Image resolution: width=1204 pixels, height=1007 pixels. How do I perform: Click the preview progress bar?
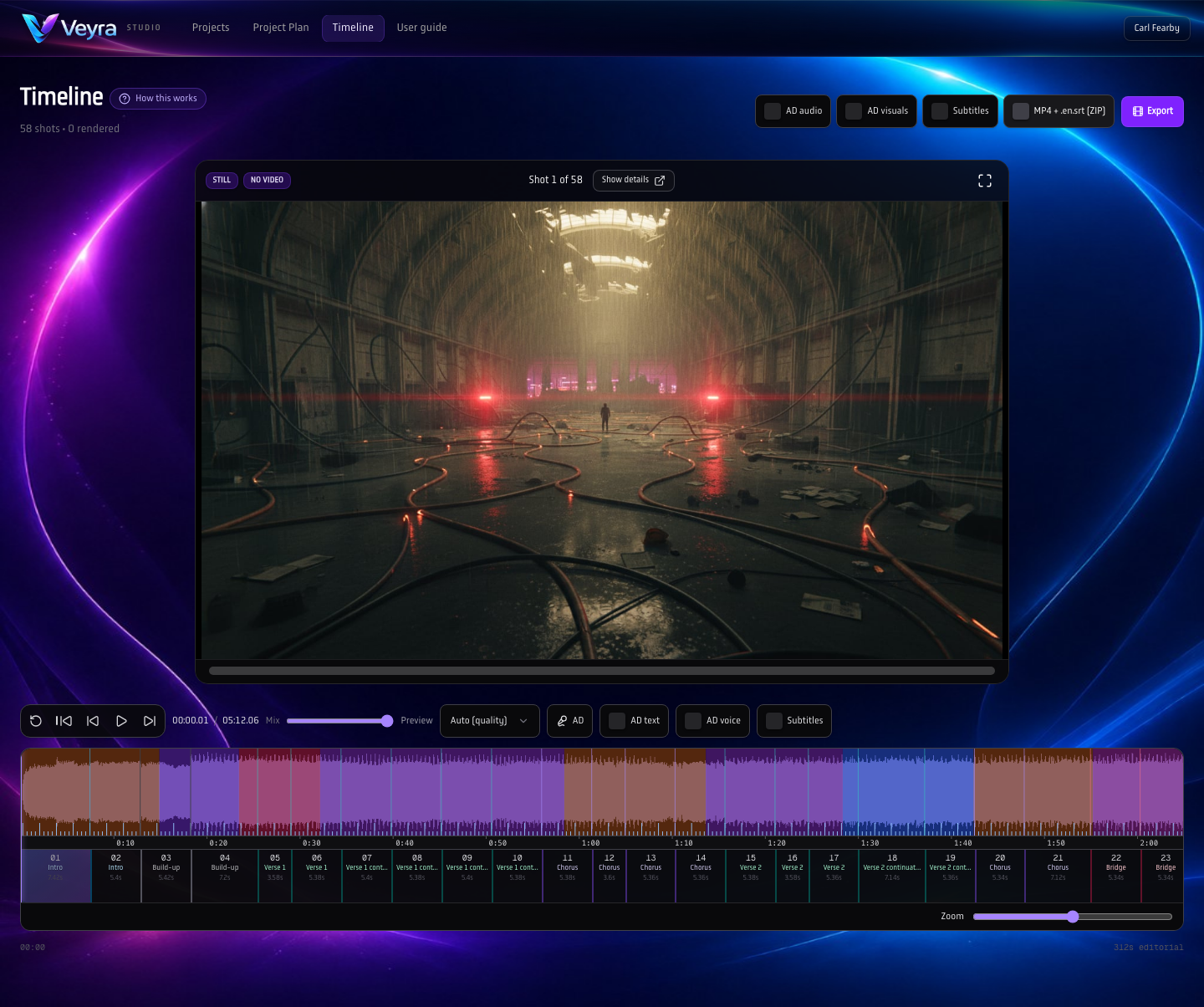tap(602, 671)
